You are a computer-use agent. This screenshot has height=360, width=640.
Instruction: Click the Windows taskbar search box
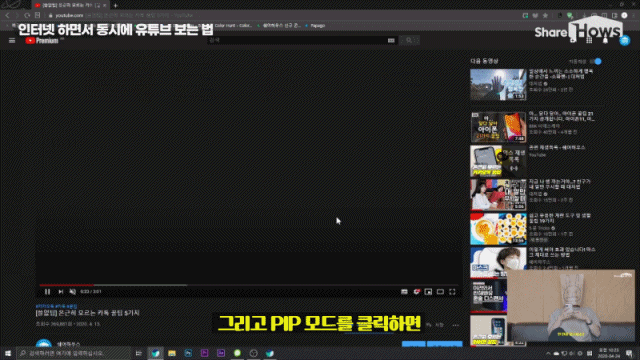click(73, 353)
